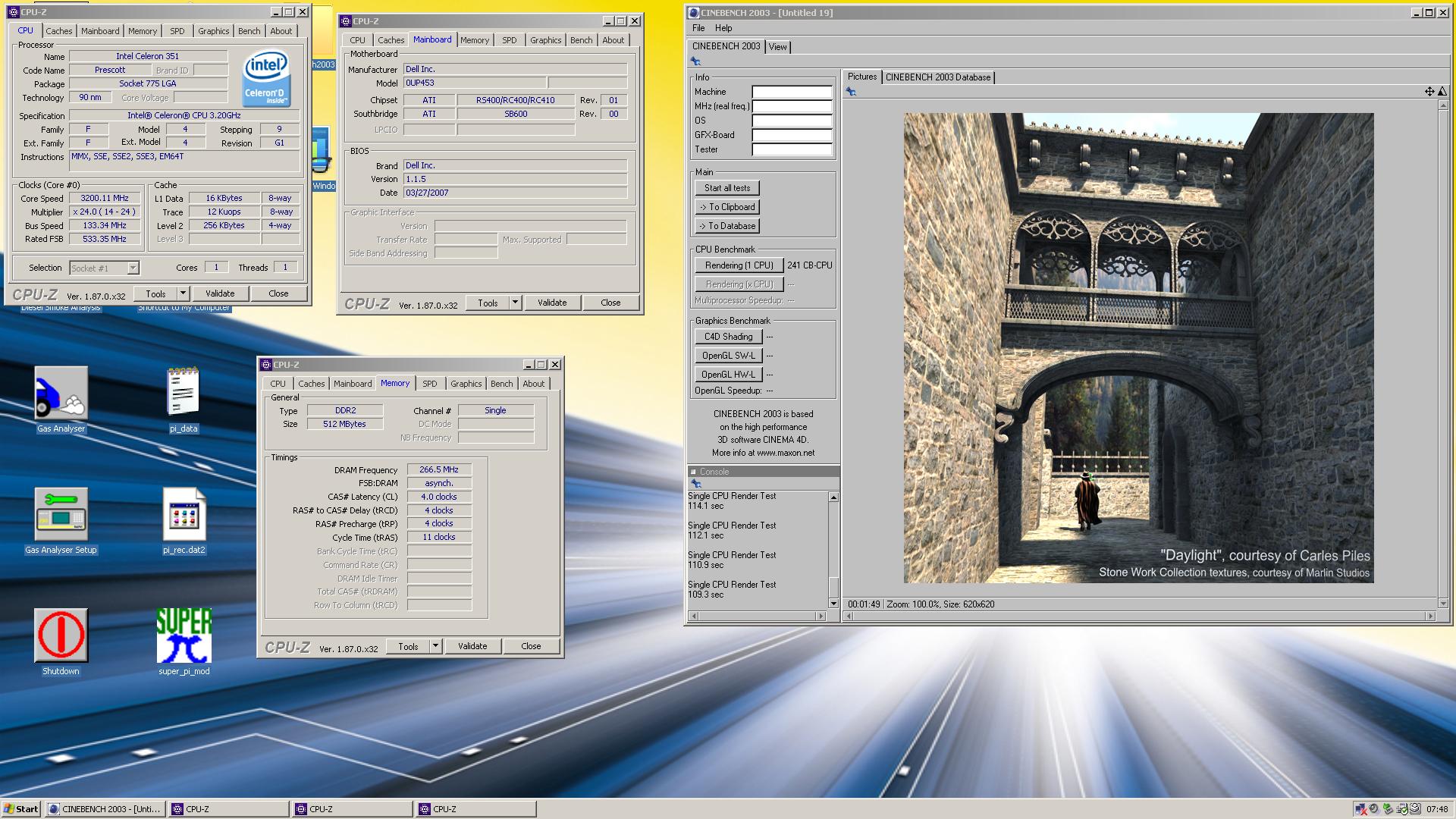Screen dimensions: 1456x819
Task: Open the Tools dropdown arrow in CPU-Z Mainboard window
Action: coord(515,303)
